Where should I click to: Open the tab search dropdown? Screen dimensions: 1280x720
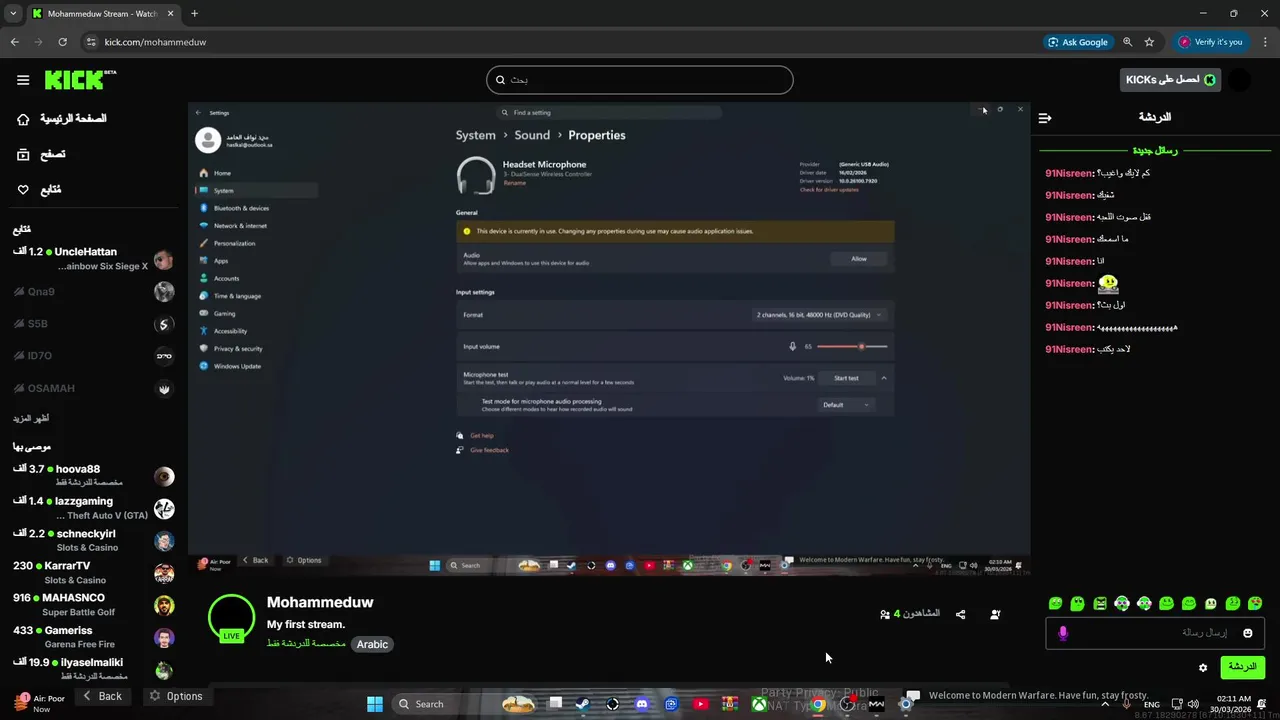click(13, 14)
